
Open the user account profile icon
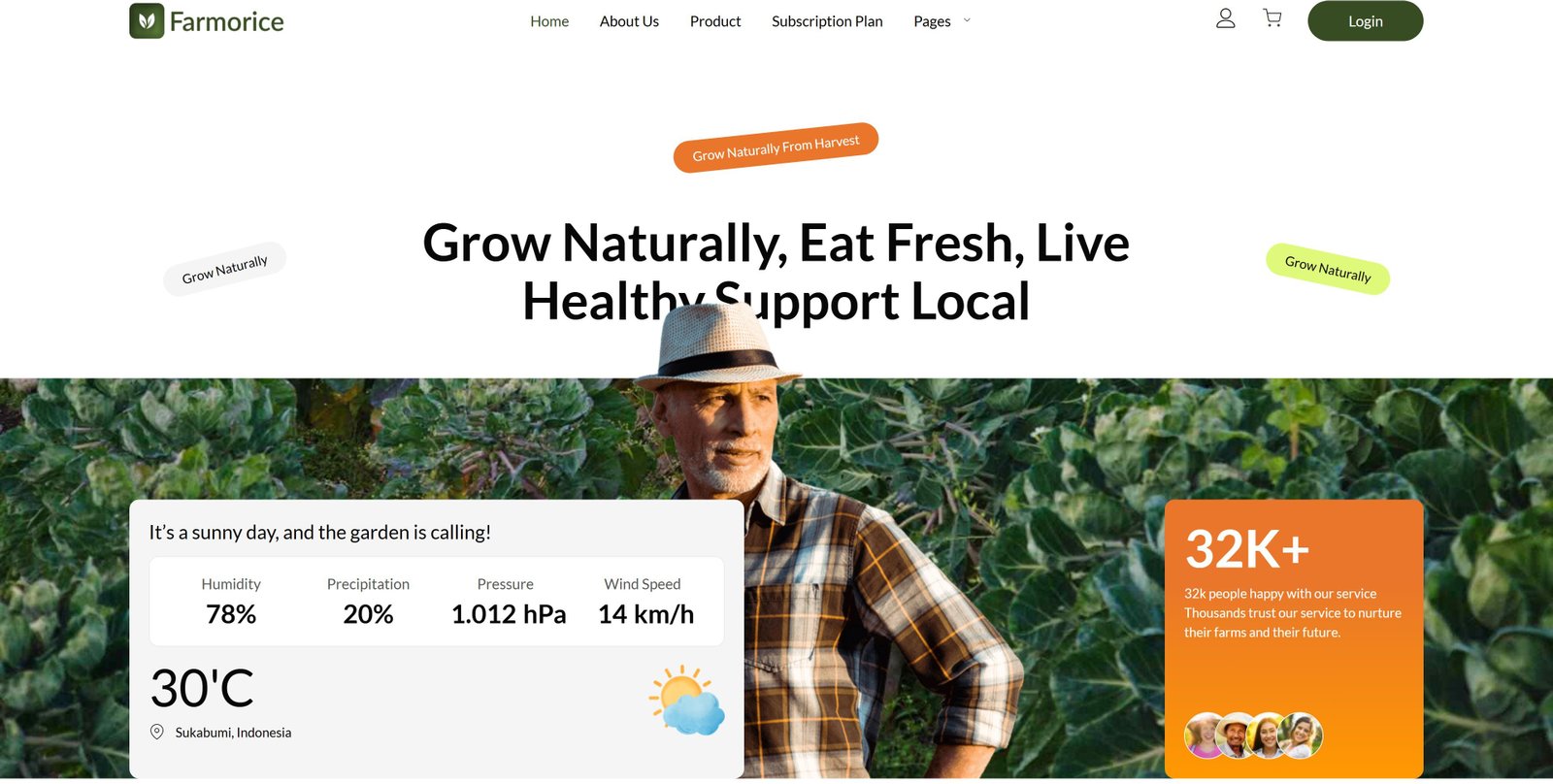point(1226,18)
